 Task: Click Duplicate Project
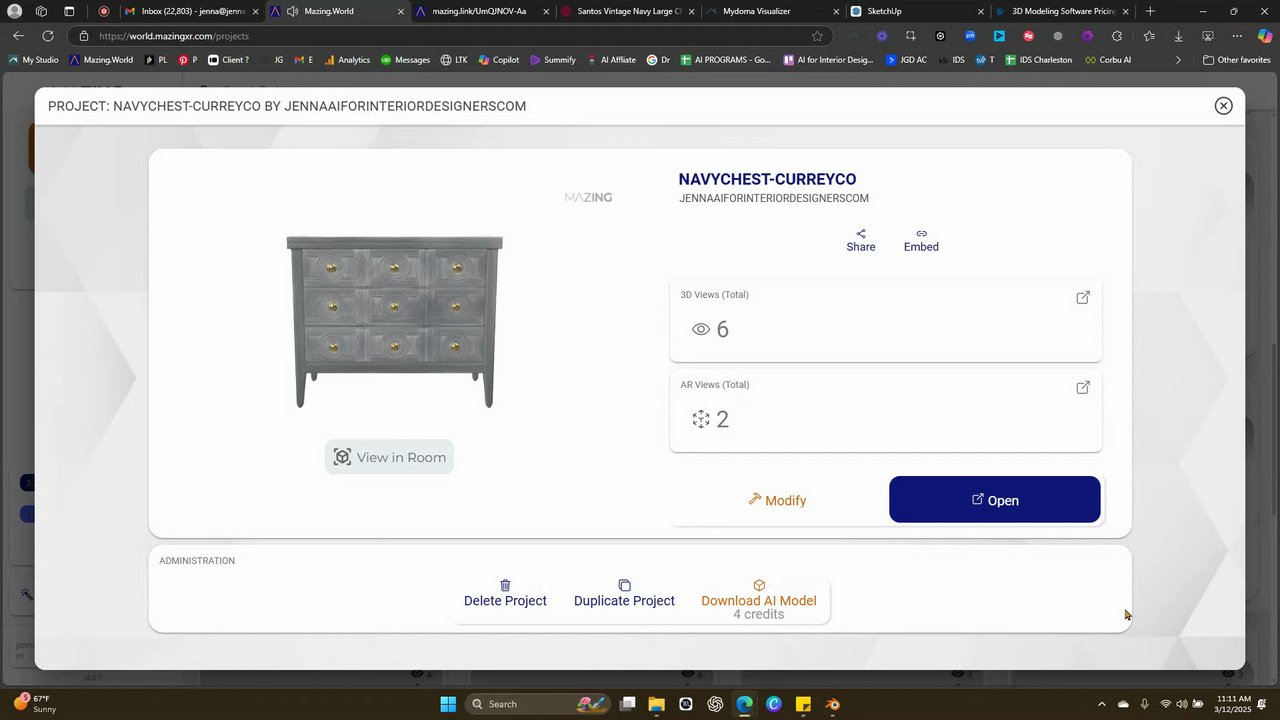[x=624, y=593]
